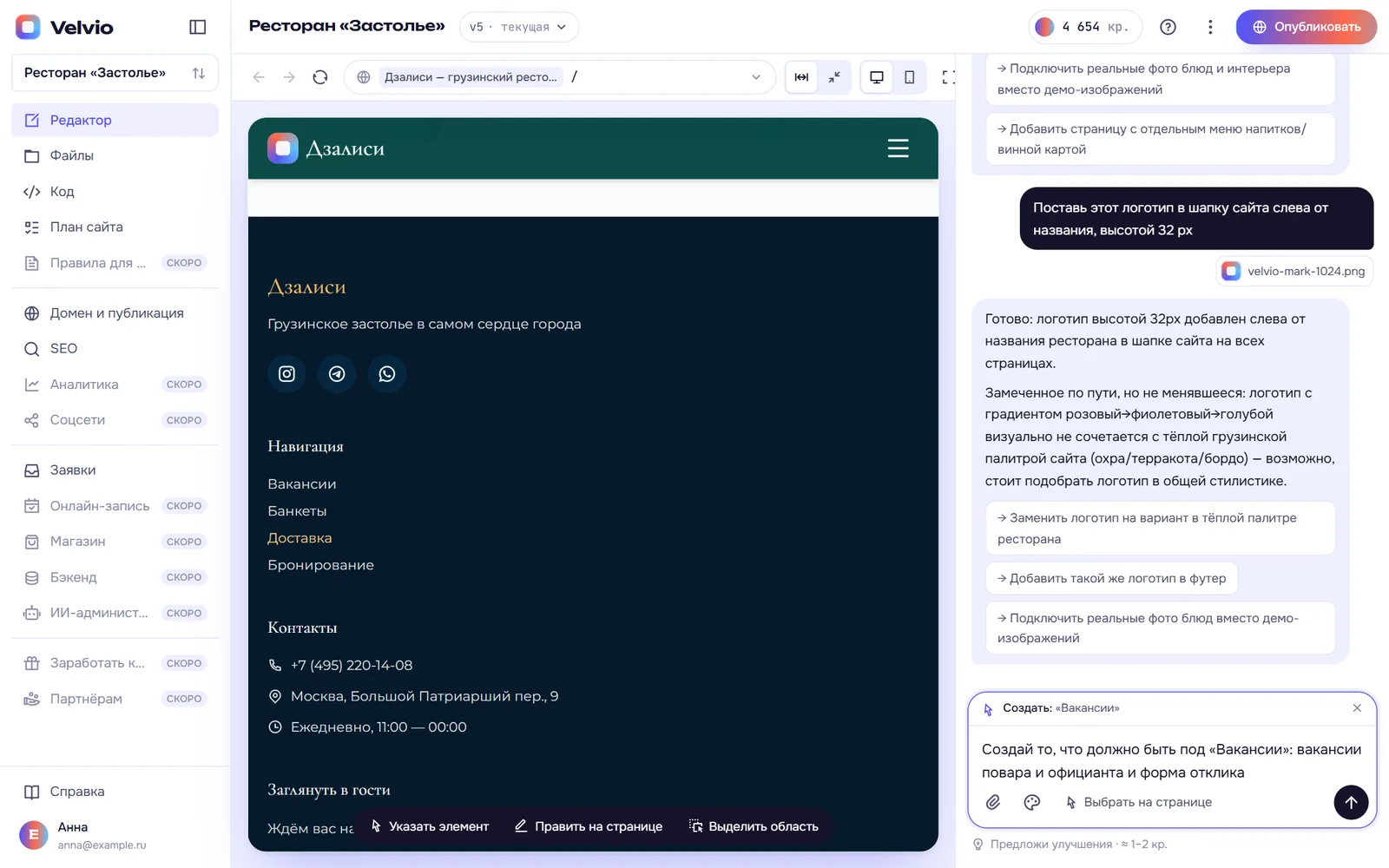The width and height of the screenshot is (1389, 868).
Task: Activate the Выделить область tool
Action: point(754,826)
